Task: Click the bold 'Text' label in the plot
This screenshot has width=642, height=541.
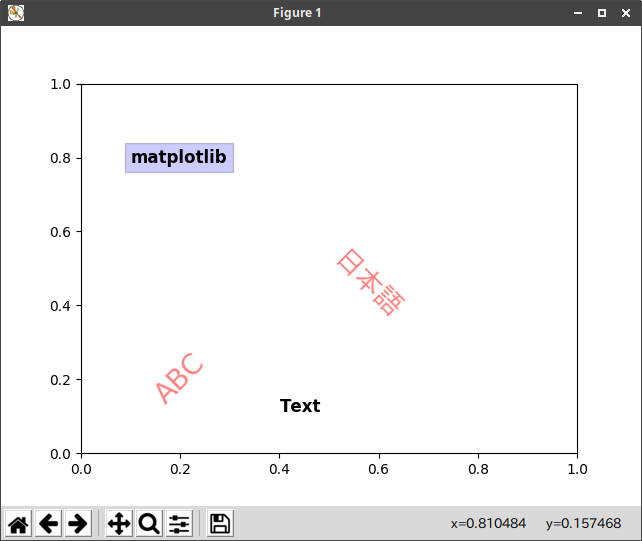Action: (x=300, y=406)
